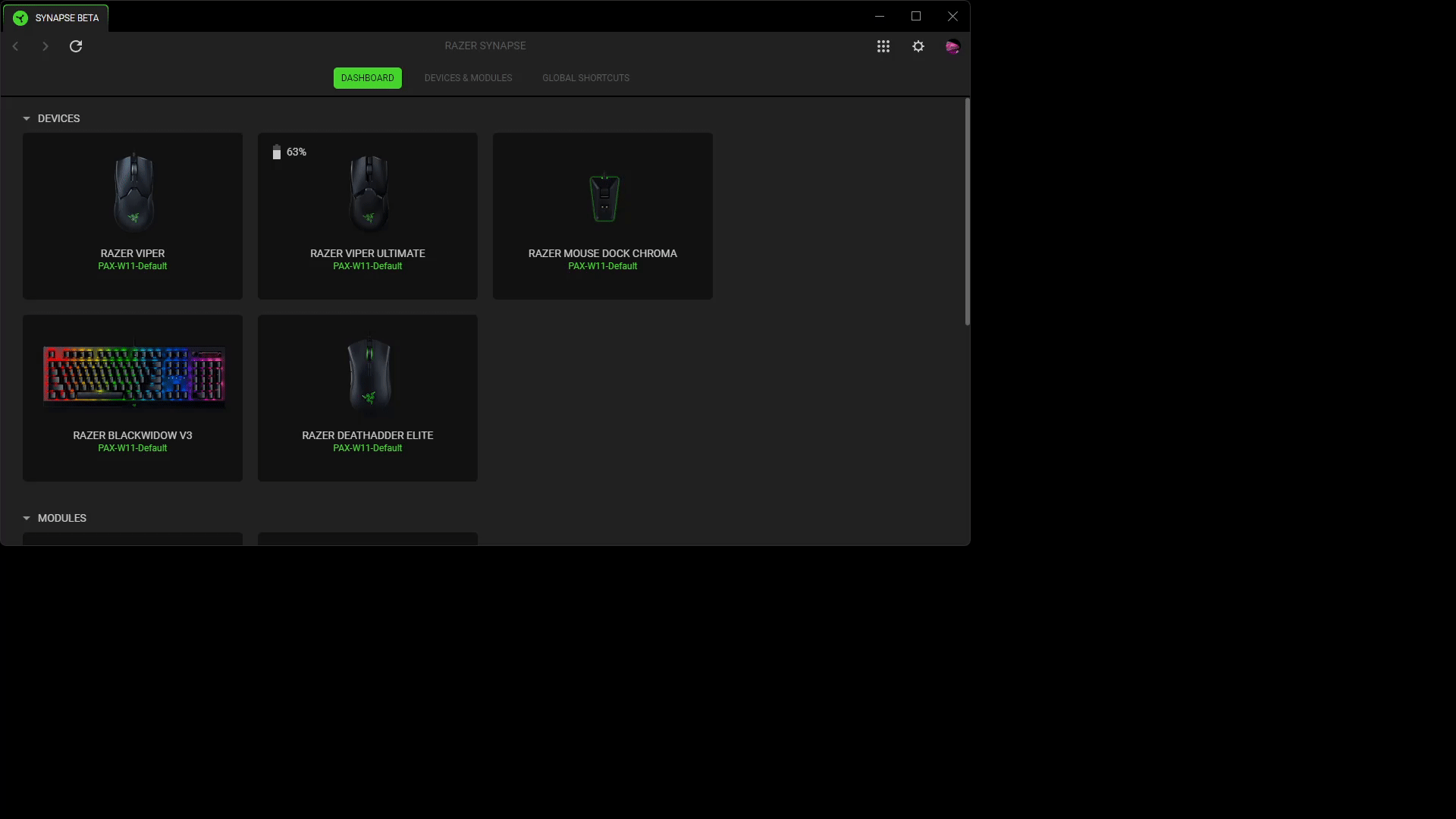Go forward using the right arrow
The width and height of the screenshot is (1456, 819).
point(45,46)
